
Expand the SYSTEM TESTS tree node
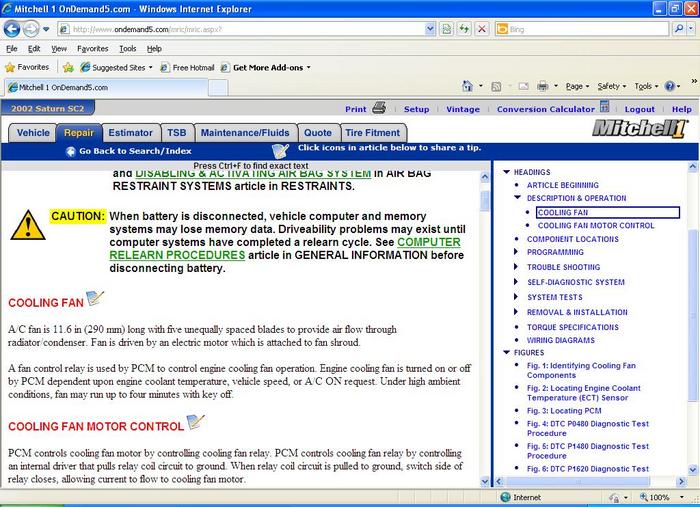516,297
